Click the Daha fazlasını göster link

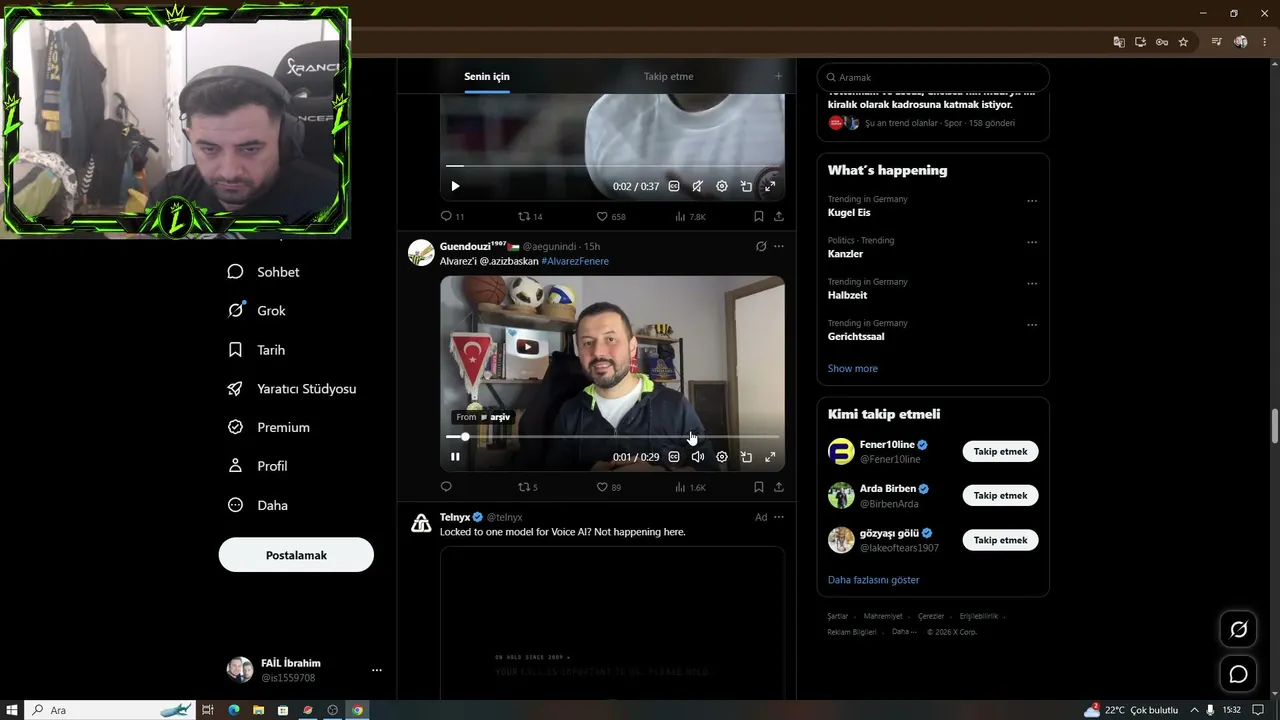[x=873, y=580]
